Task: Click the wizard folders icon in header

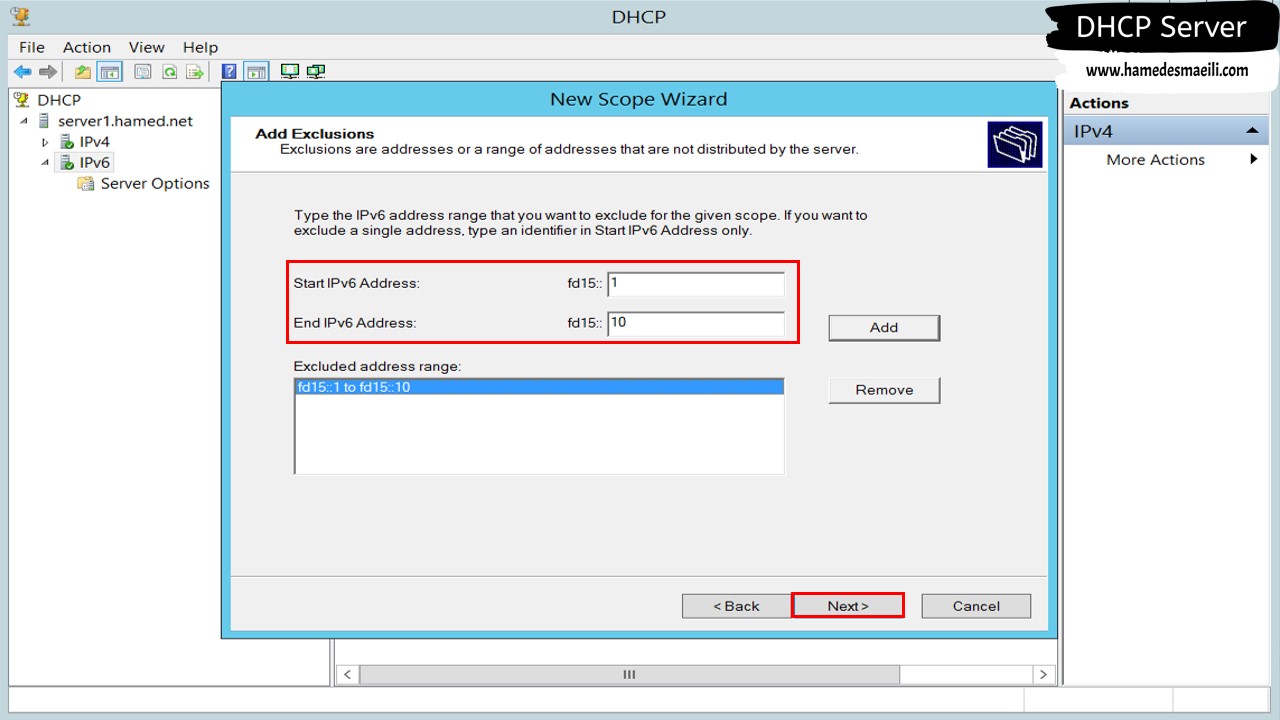Action: click(1015, 144)
